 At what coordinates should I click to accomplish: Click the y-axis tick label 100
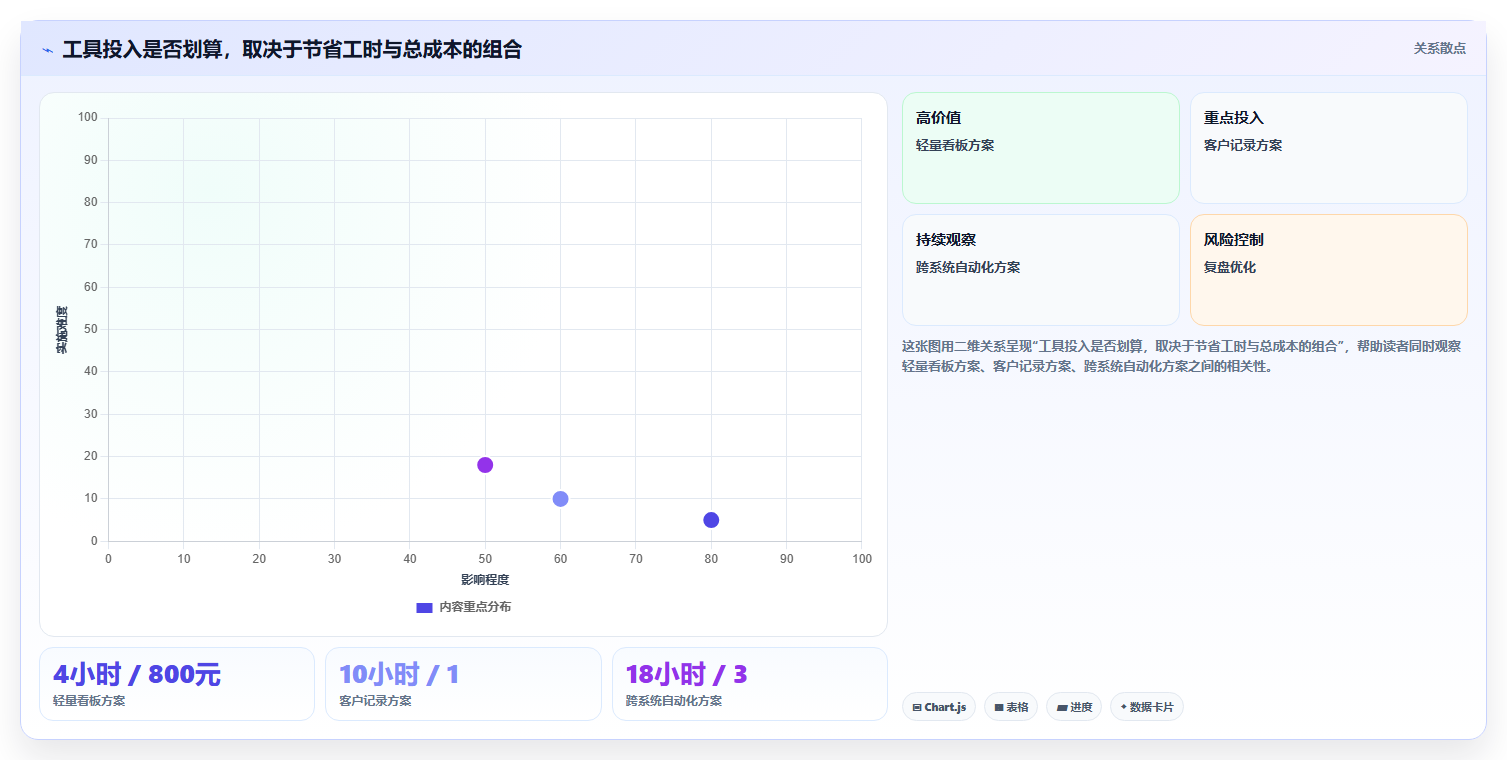(x=88, y=118)
